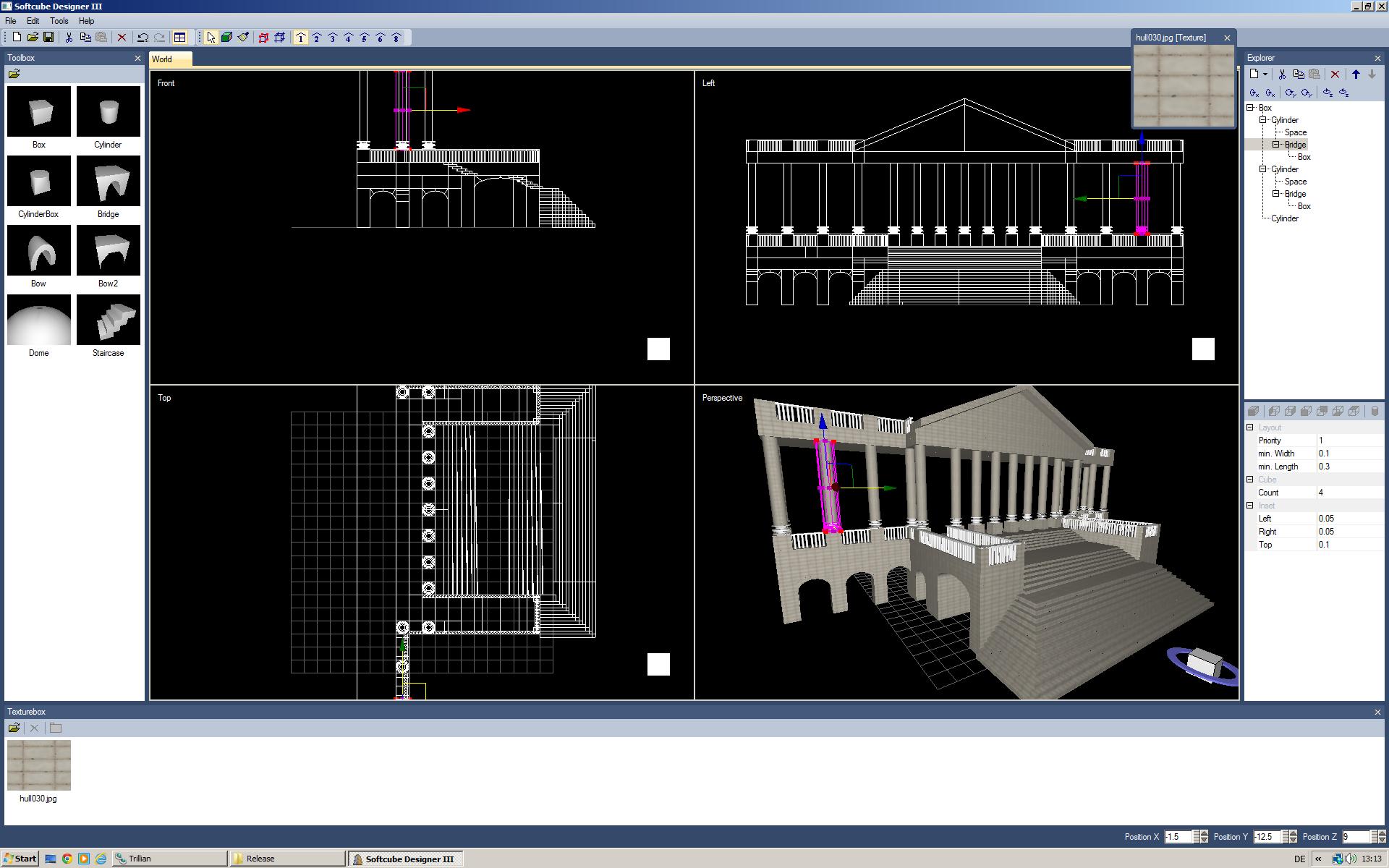Click the undo arrow in main toolbar
Screen dimensions: 1389x868
pyautogui.click(x=143, y=38)
